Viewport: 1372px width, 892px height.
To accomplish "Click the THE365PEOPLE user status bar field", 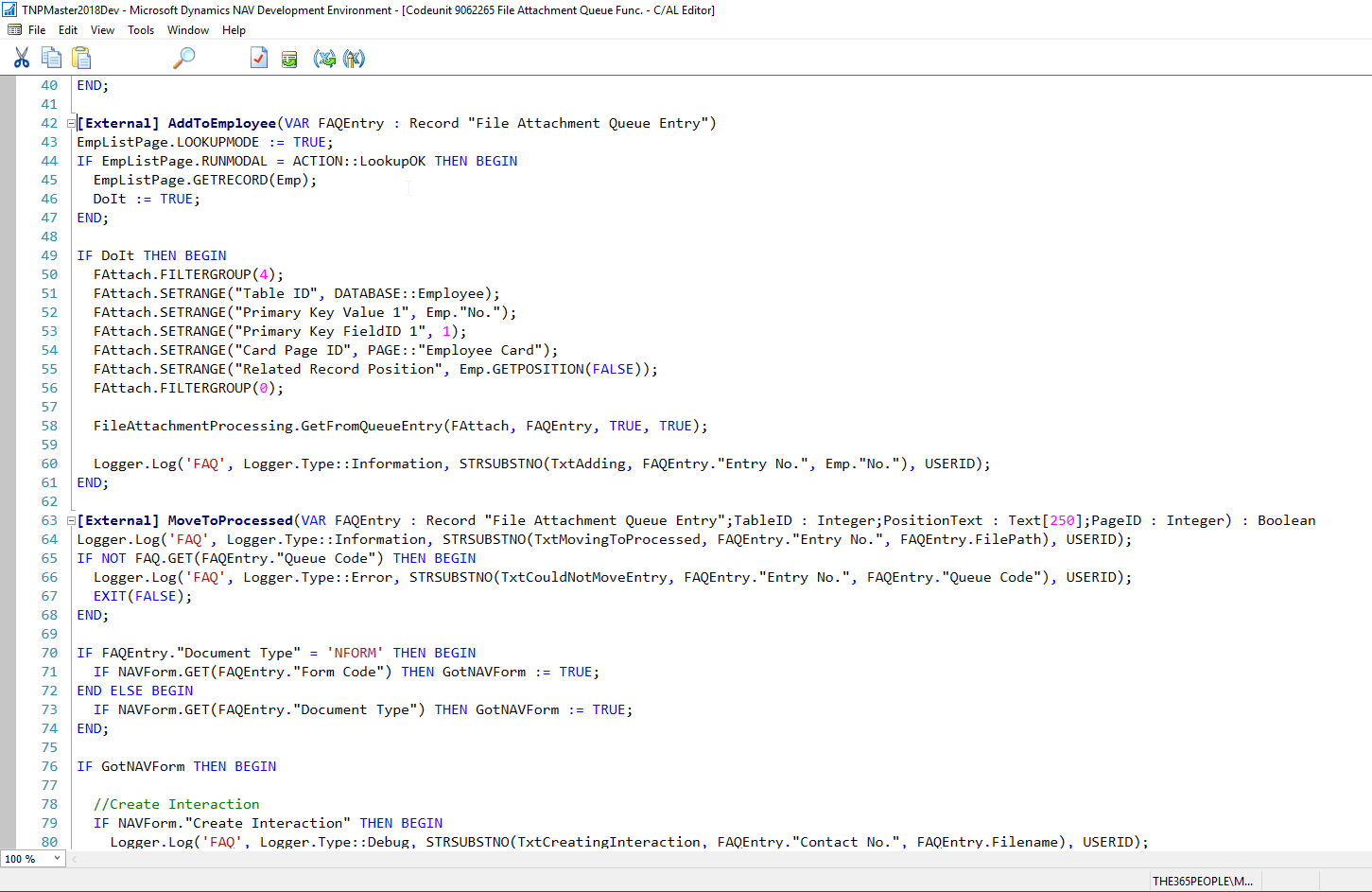I will point(1202,881).
